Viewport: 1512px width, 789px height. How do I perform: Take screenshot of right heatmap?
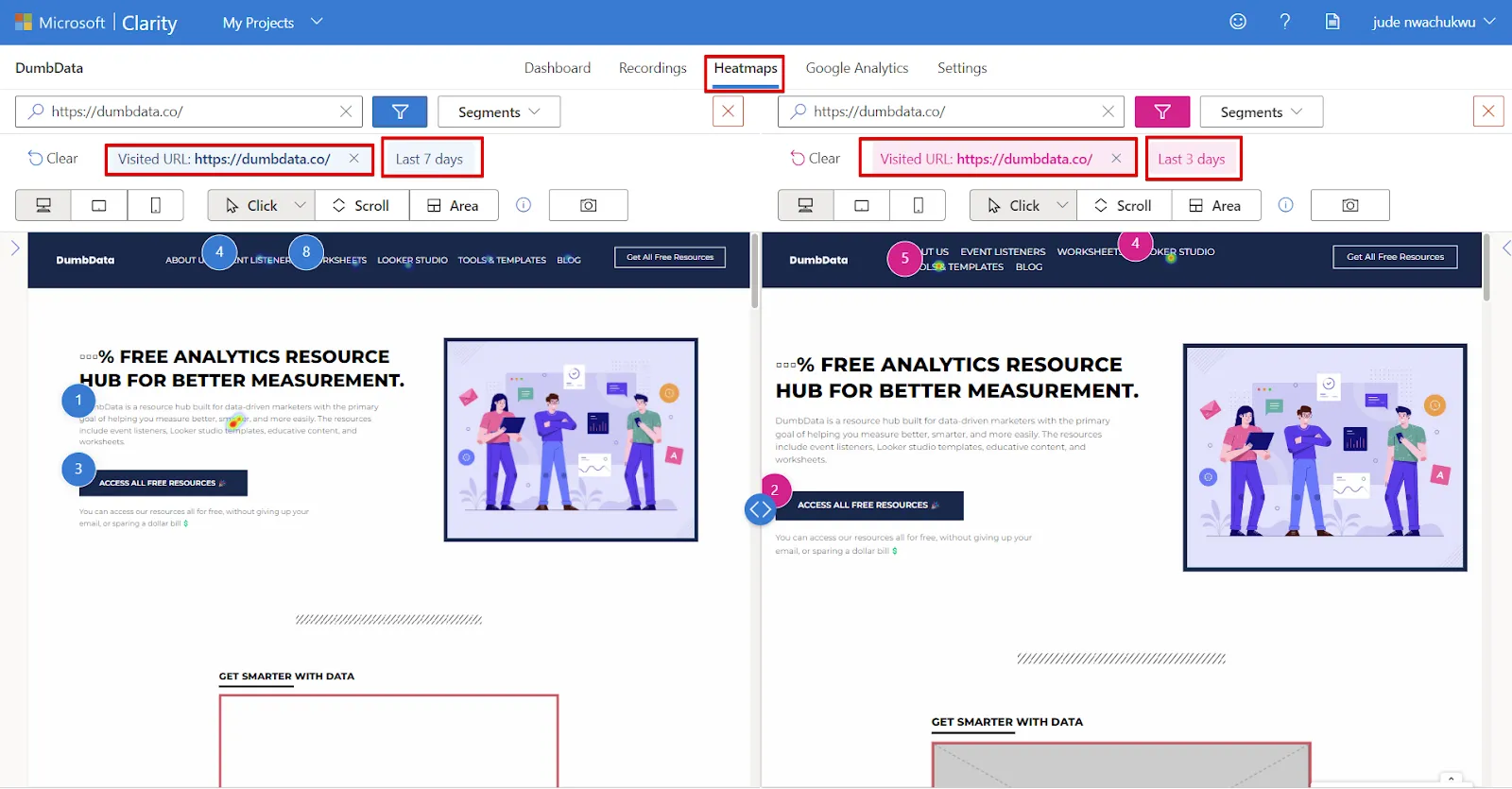tap(1350, 205)
